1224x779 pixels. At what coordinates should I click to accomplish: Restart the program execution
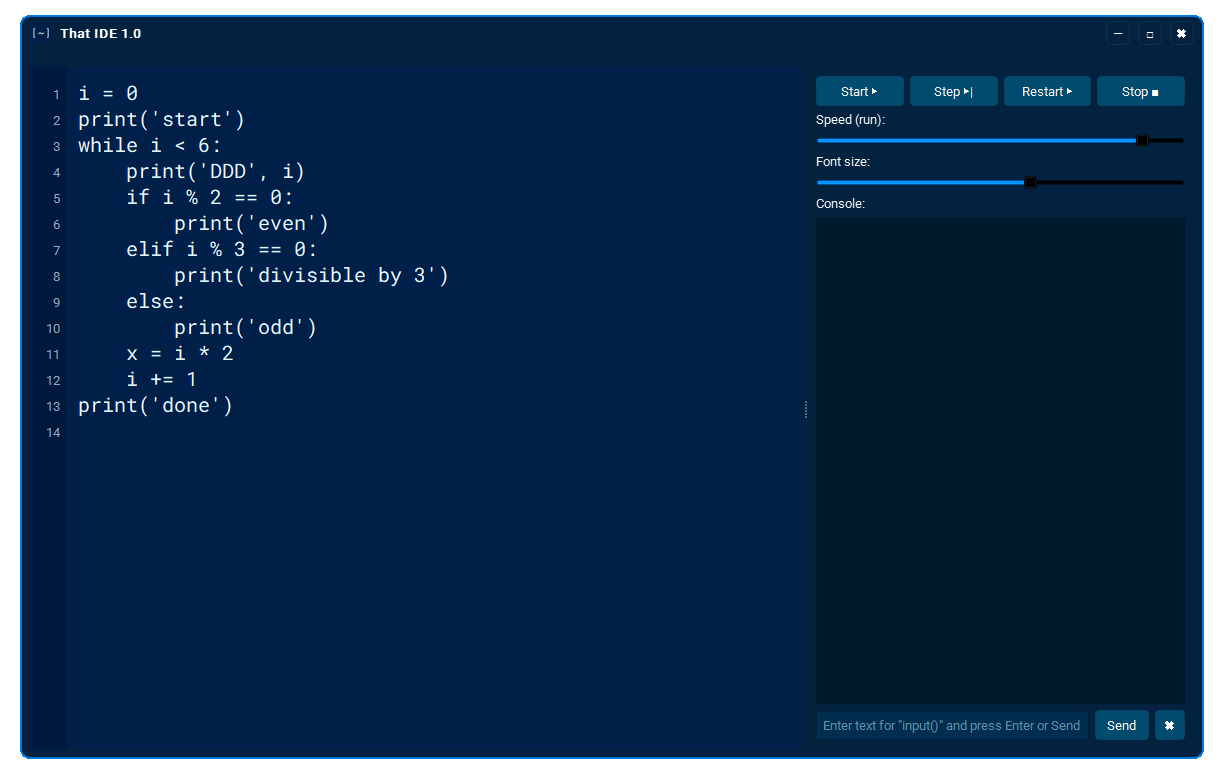1046,91
